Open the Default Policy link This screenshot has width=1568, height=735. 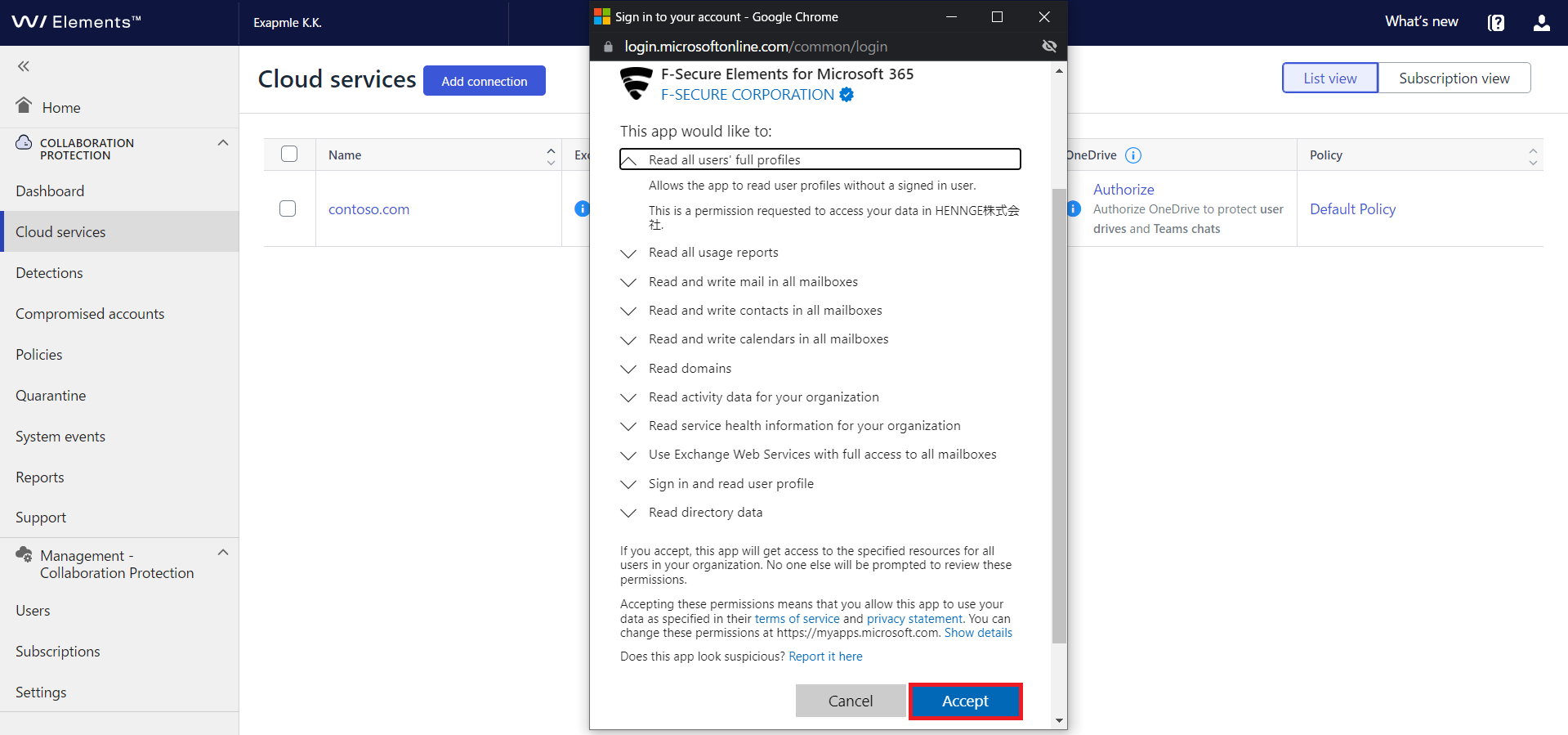coord(1353,209)
